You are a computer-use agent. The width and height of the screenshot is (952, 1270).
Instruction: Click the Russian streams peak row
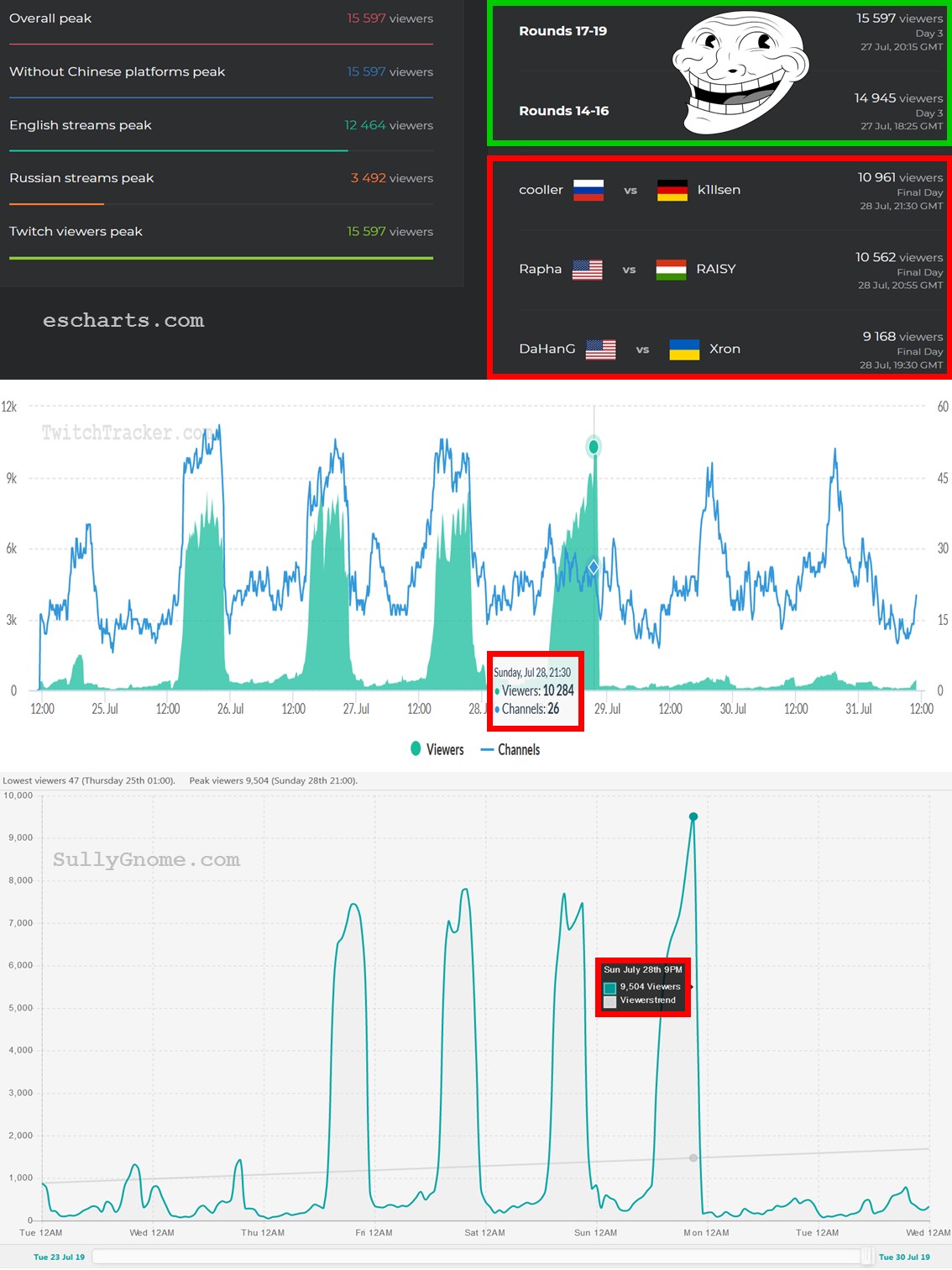point(221,178)
